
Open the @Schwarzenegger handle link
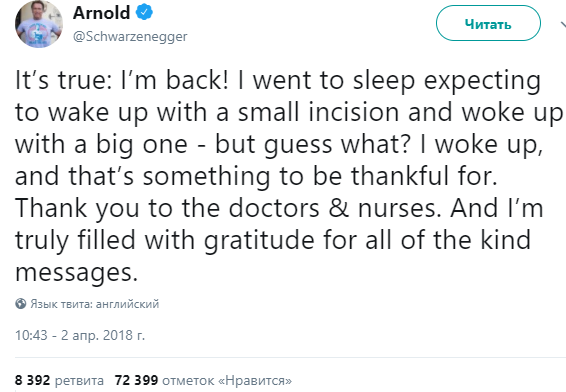(x=130, y=36)
